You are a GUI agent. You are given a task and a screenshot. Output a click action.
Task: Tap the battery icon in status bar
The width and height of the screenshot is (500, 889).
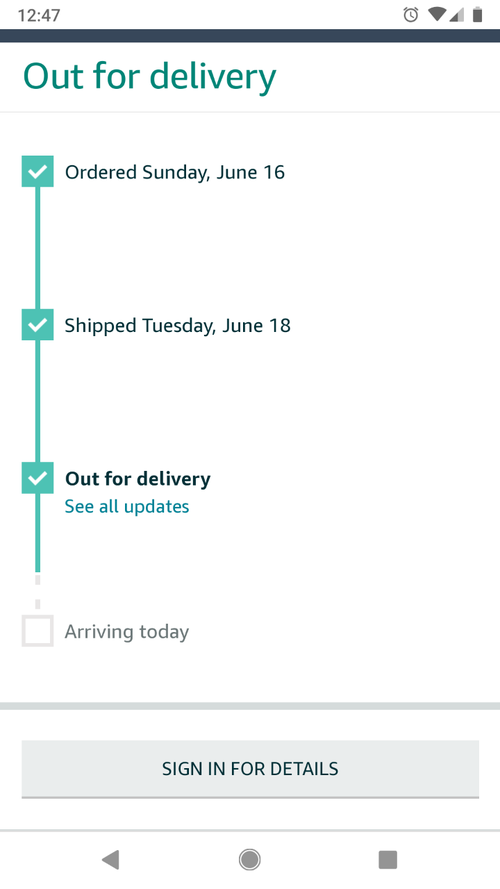477,15
